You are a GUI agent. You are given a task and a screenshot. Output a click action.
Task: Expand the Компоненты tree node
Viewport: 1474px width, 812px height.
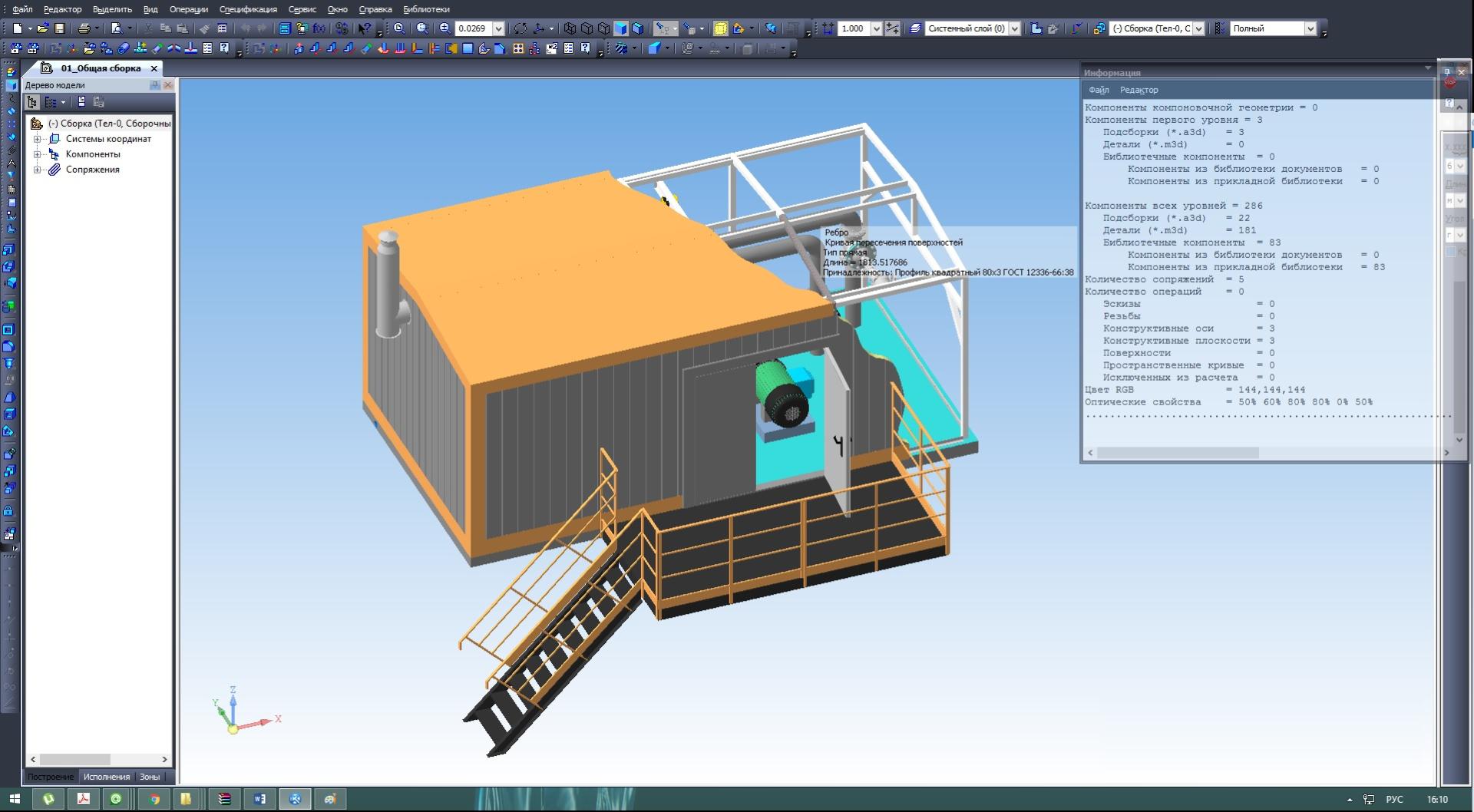coord(37,154)
